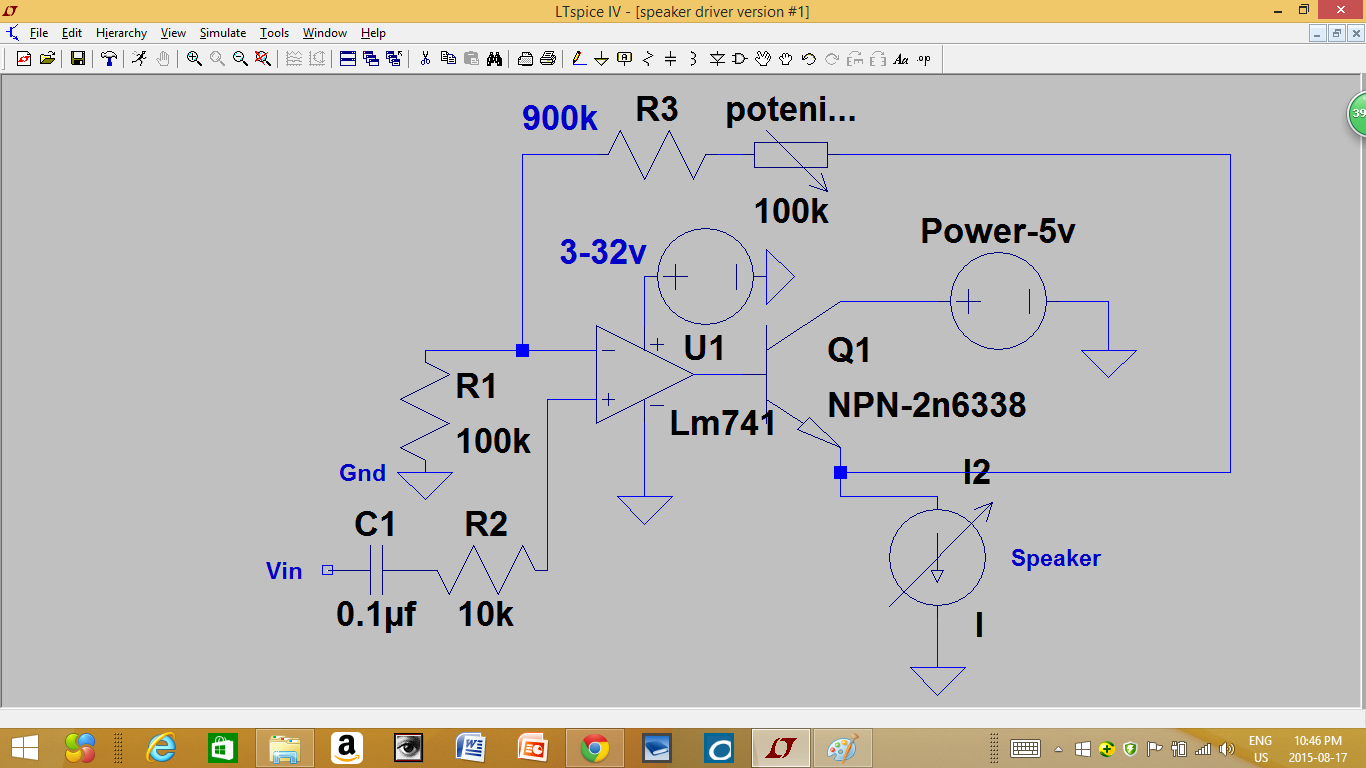Viewport: 1366px width, 768px height.
Task: Open the Simulate menu
Action: tap(222, 33)
